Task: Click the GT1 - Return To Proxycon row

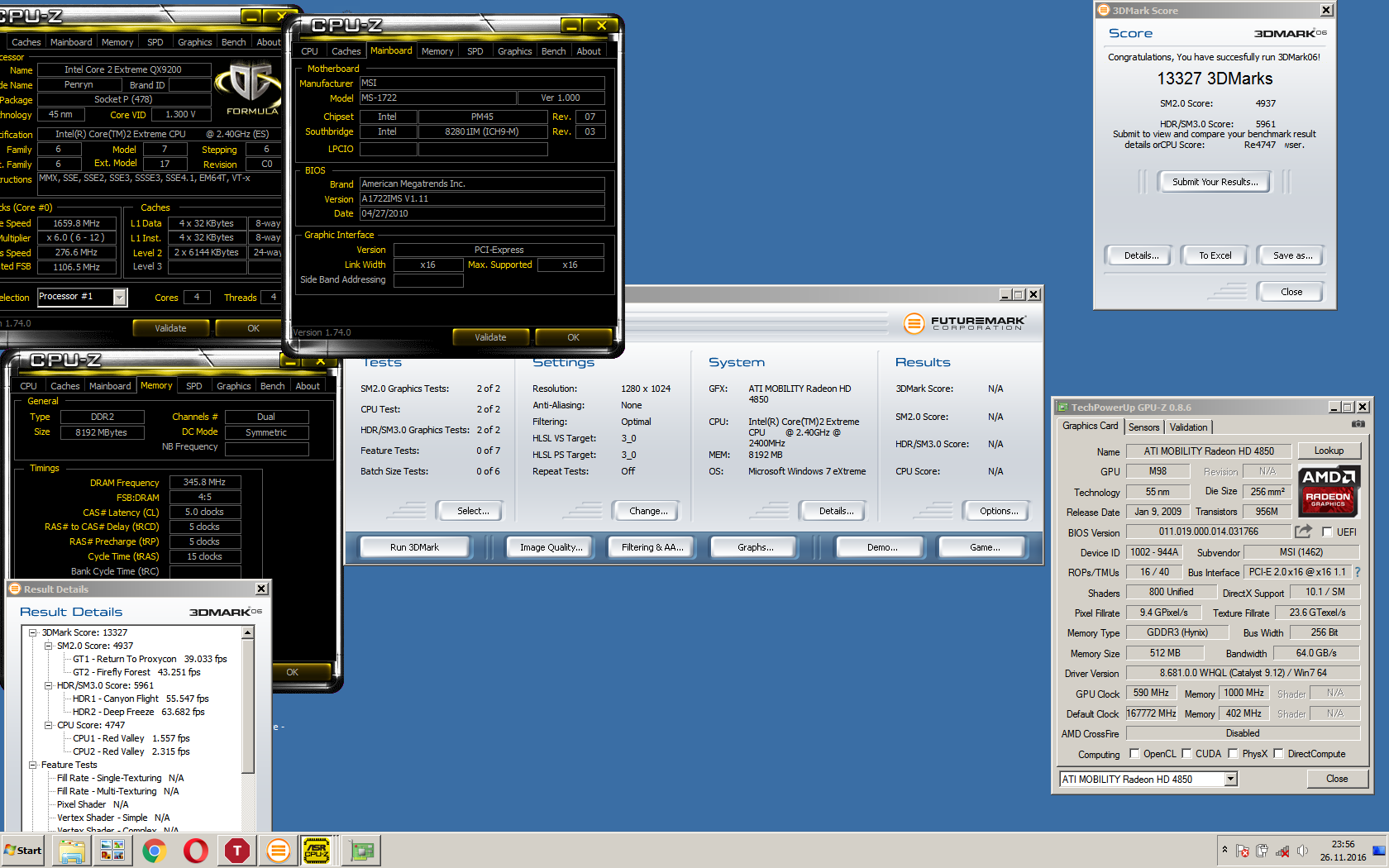Action: (150, 659)
